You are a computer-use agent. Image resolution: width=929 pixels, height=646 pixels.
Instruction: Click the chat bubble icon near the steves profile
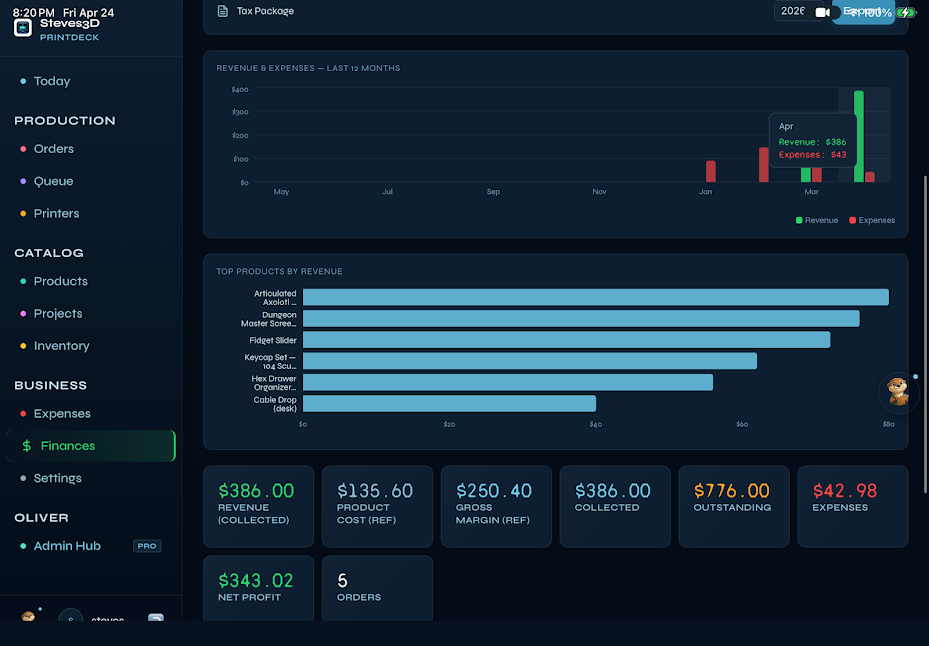pos(156,620)
